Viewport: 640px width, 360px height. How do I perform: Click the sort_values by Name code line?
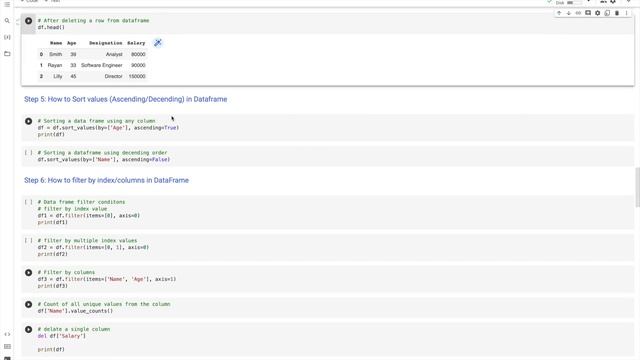point(104,160)
